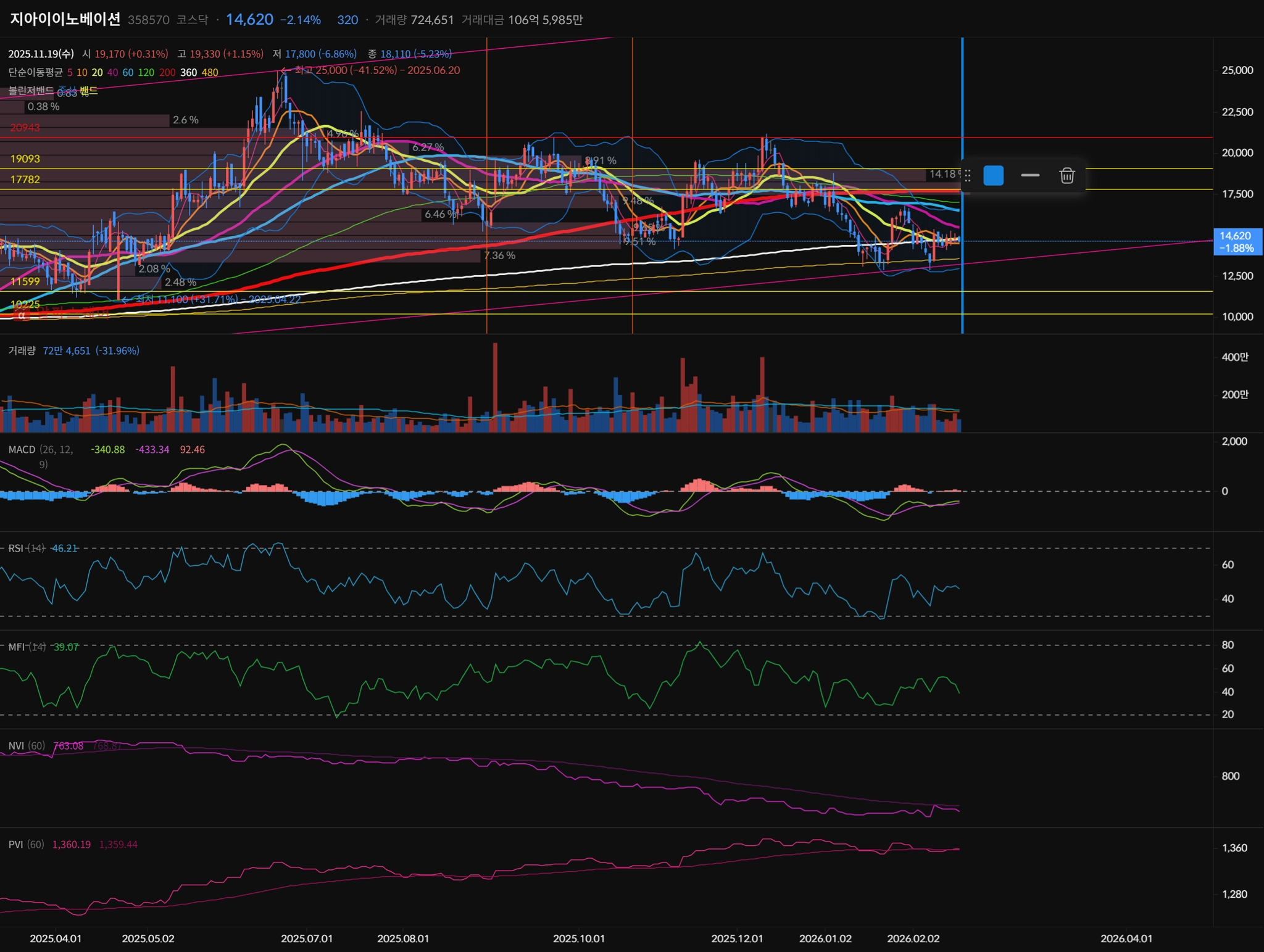1264x952 pixels.
Task: Click the MFI (14) indicator label
Action: coord(27,647)
